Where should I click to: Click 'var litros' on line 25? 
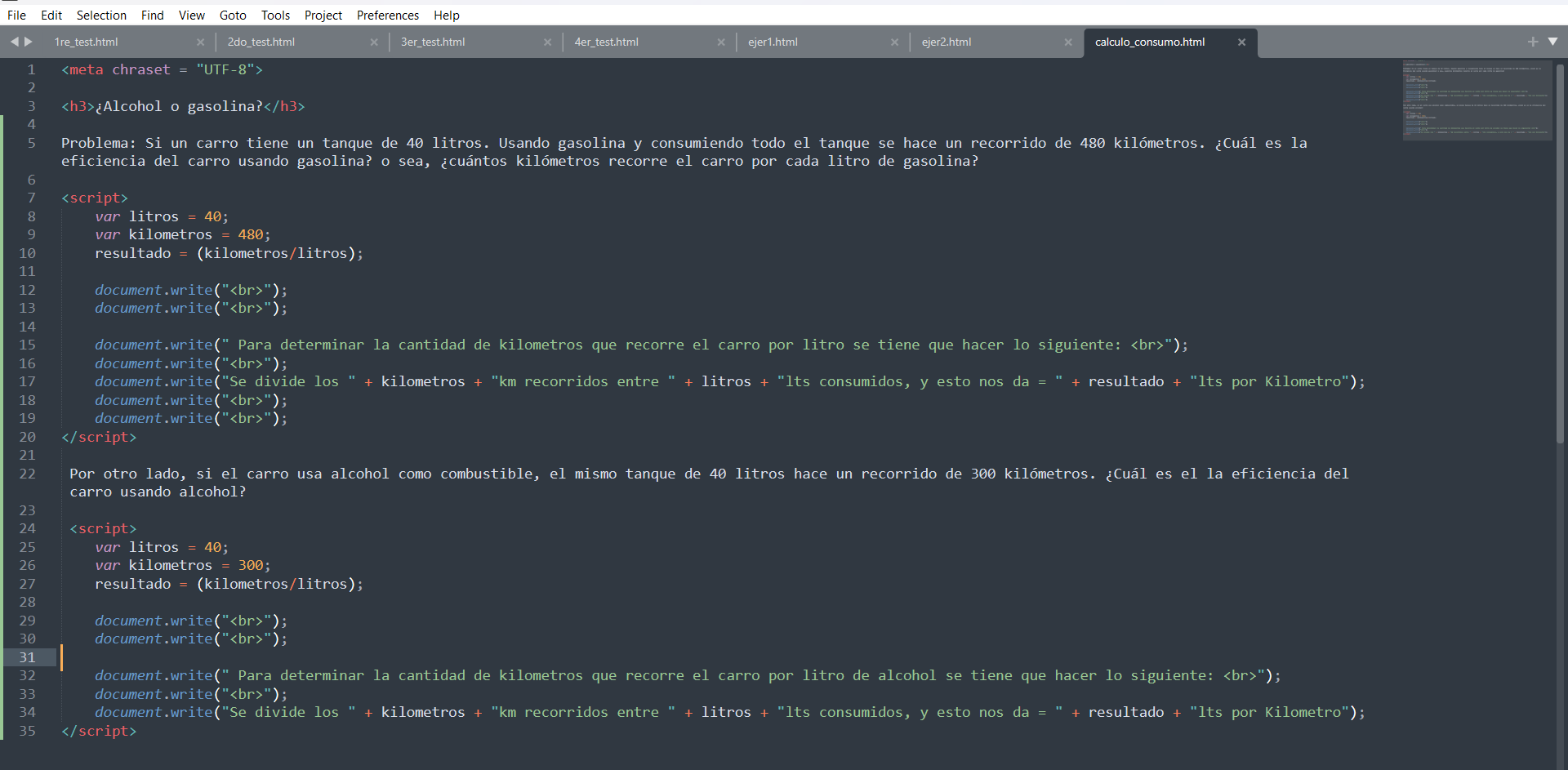[x=136, y=547]
